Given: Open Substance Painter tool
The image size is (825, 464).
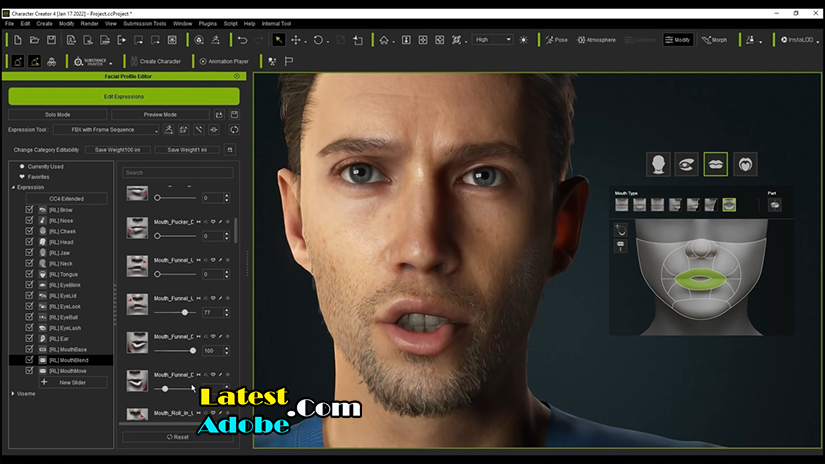Looking at the screenshot, I should pyautogui.click(x=90, y=62).
